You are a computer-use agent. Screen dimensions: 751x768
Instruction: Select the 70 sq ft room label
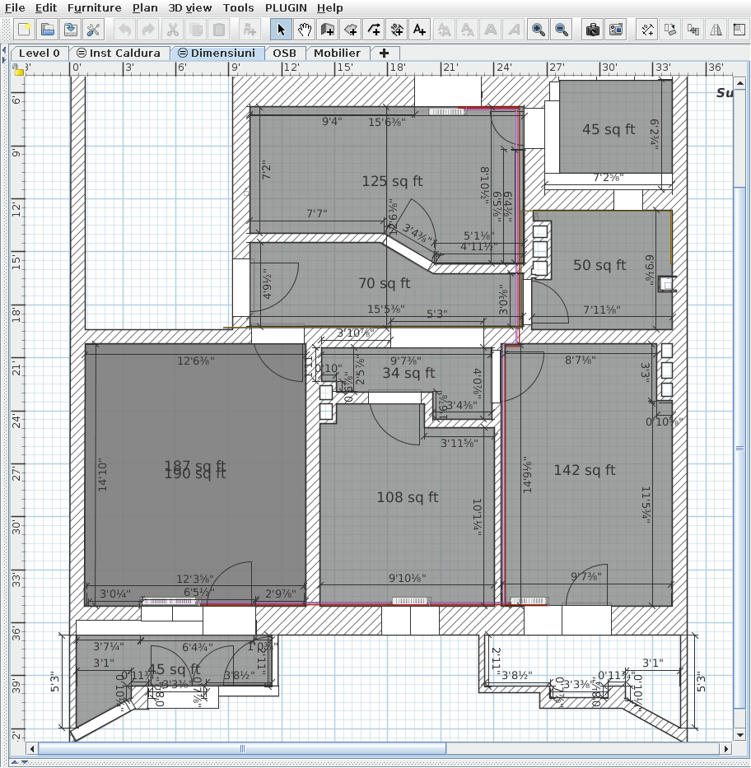(x=385, y=283)
